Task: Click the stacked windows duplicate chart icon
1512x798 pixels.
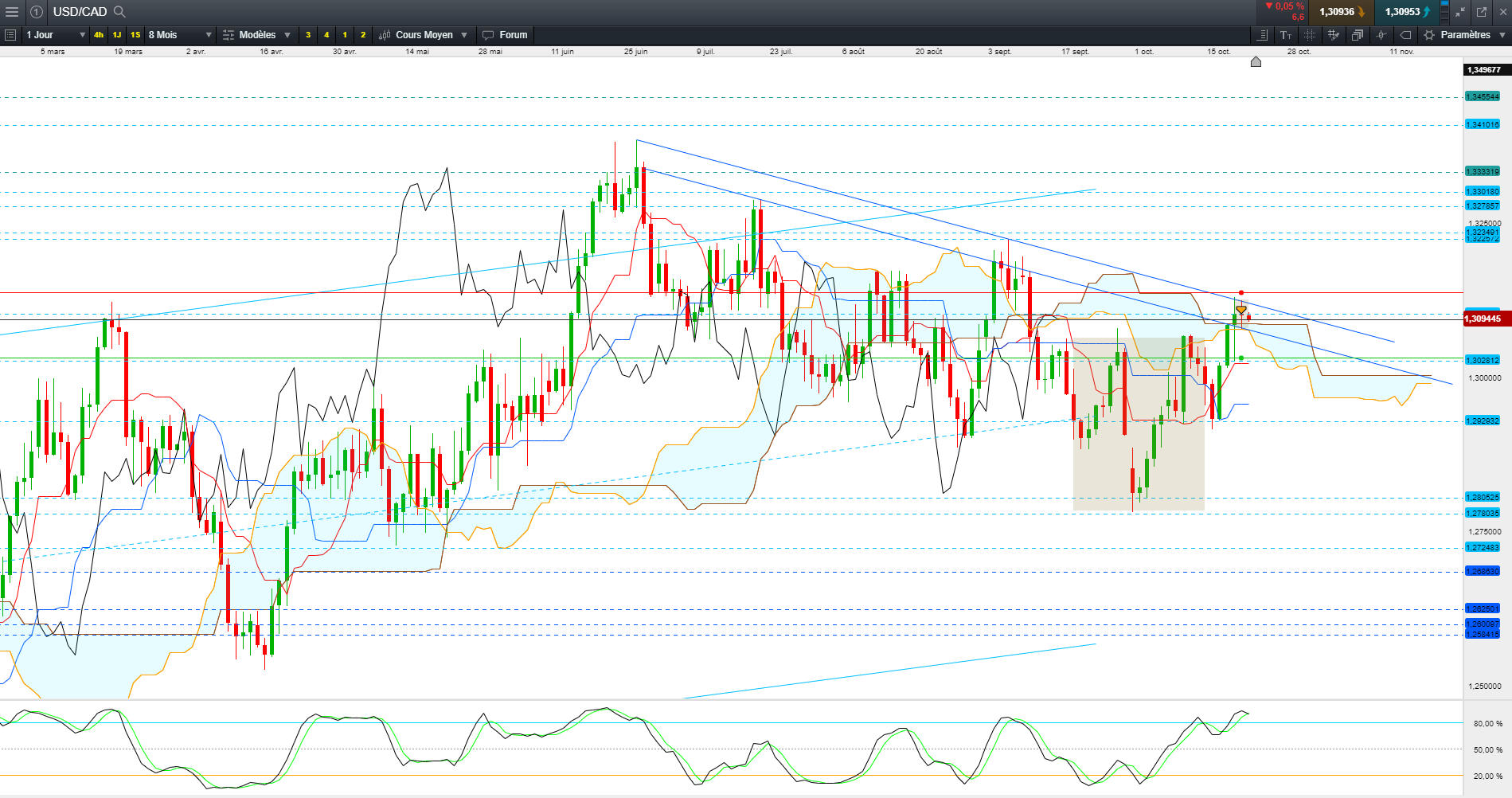Action: tap(1358, 35)
